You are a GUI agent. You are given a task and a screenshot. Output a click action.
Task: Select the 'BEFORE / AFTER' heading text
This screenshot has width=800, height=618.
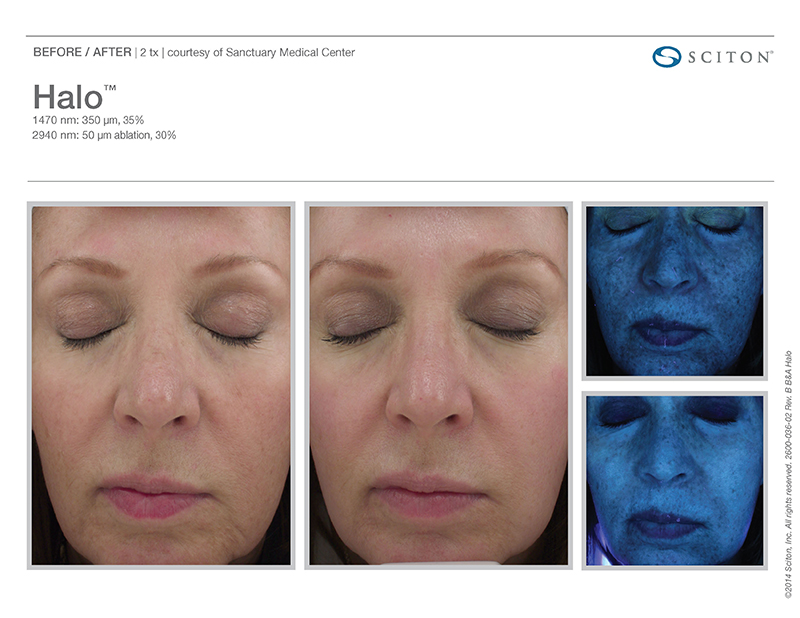pos(82,52)
